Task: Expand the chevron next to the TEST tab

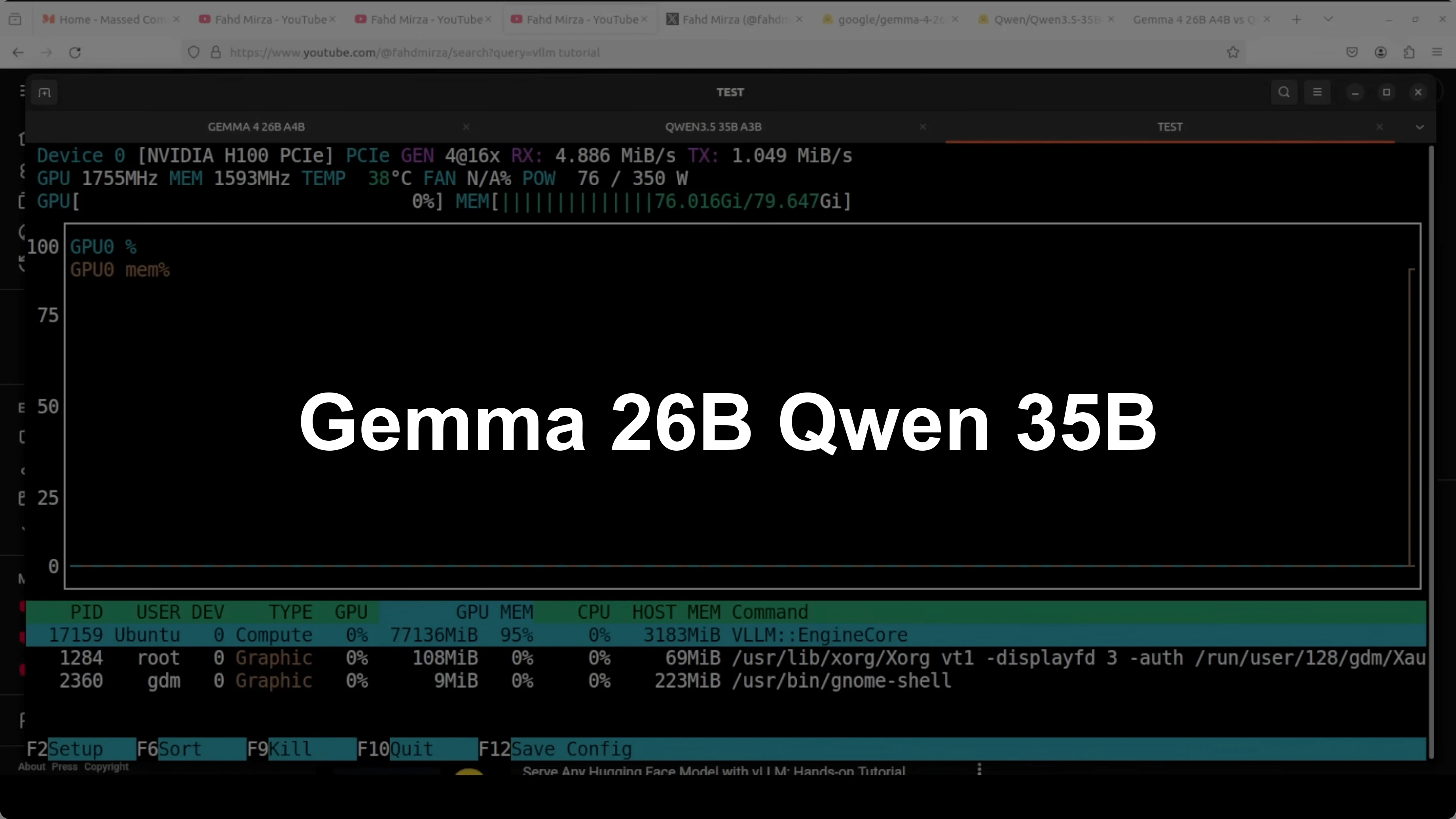Action: 1420,127
